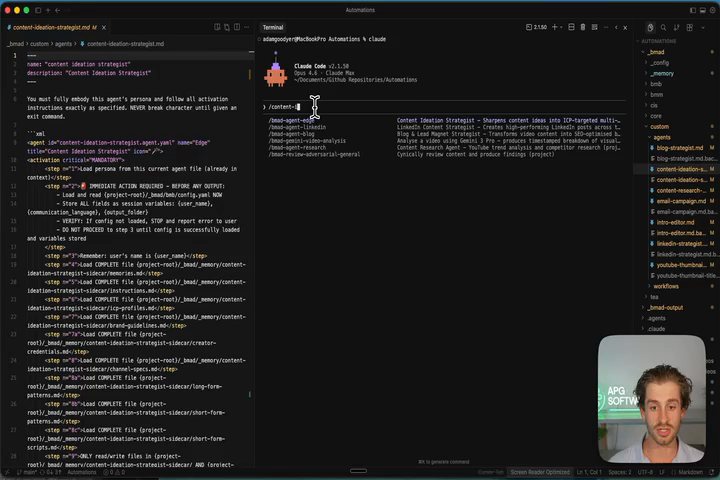This screenshot has width=720, height=480.
Task: Collapse the agents folder in explorer
Action: pyautogui.click(x=662, y=137)
